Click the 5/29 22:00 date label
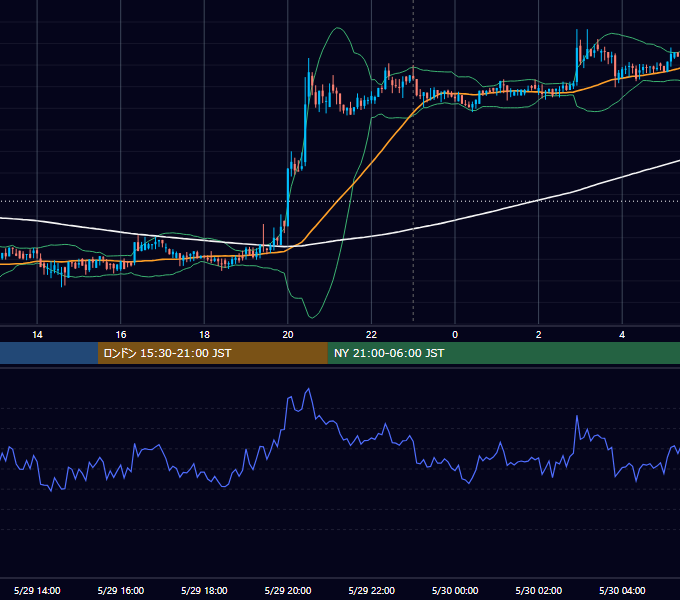Viewport: 680px width, 600px height. 372,590
